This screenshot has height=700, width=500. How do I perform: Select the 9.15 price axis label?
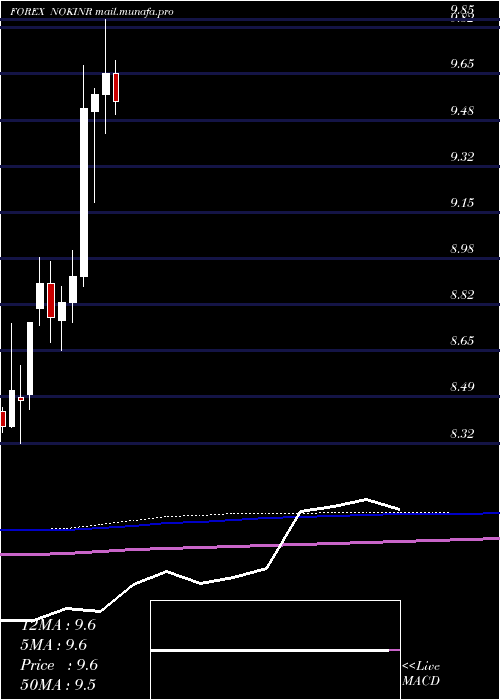pyautogui.click(x=462, y=203)
